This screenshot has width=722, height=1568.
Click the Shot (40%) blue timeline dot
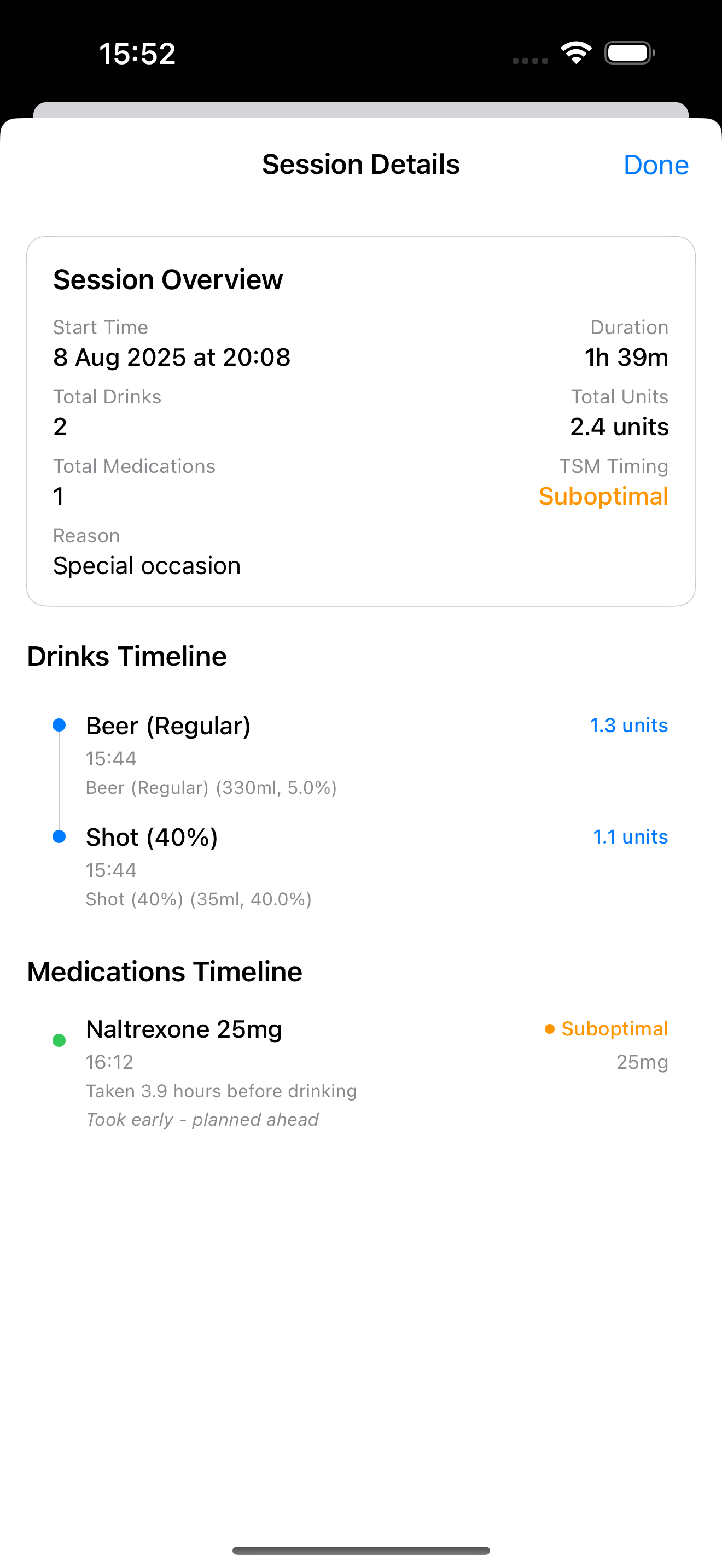click(59, 836)
